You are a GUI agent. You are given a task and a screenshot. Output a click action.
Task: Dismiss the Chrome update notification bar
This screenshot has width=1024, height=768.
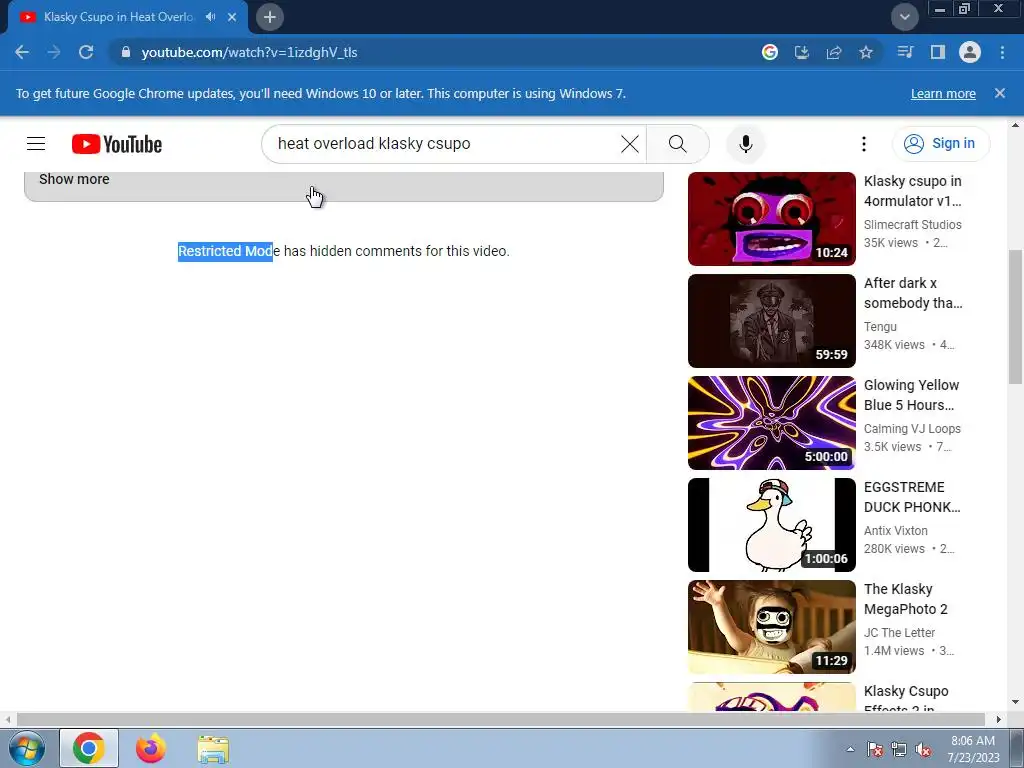1000,93
